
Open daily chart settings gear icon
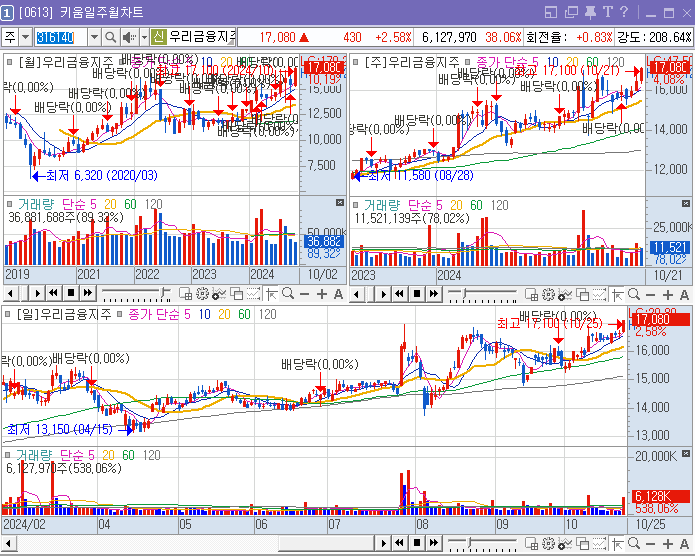coord(548,543)
